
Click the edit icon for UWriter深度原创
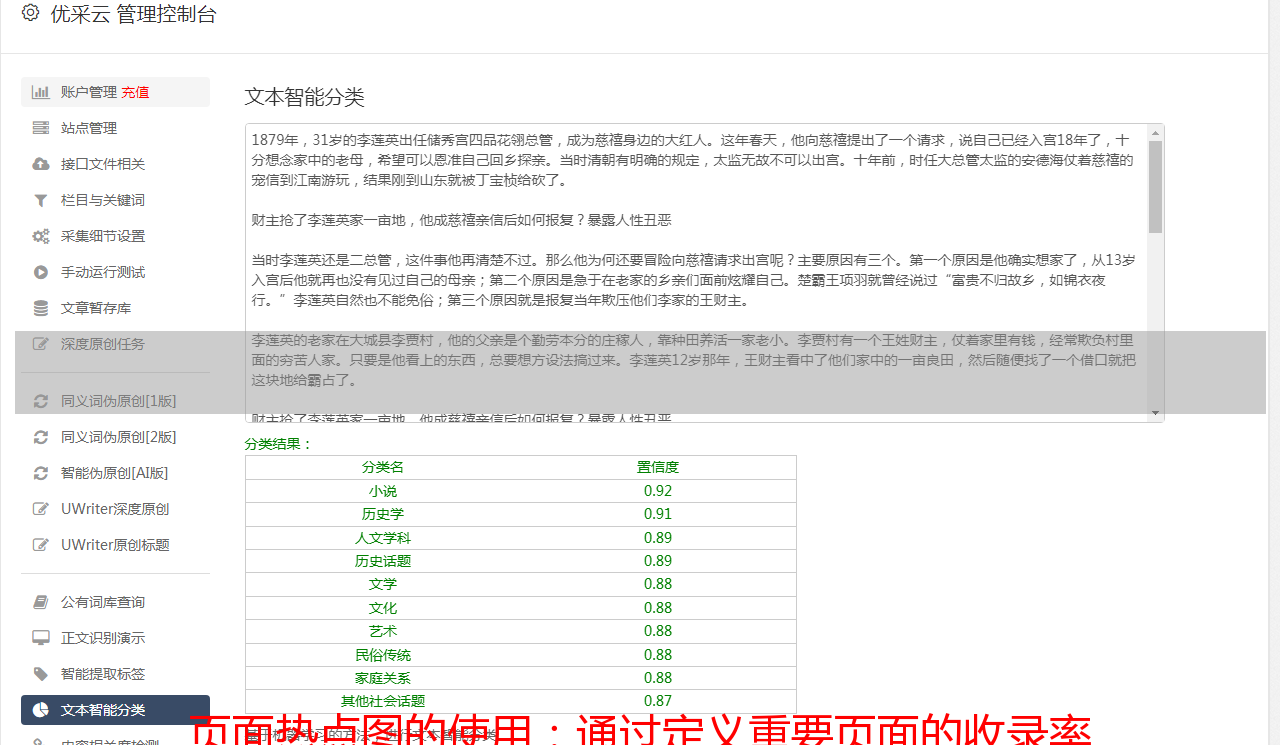point(41,509)
